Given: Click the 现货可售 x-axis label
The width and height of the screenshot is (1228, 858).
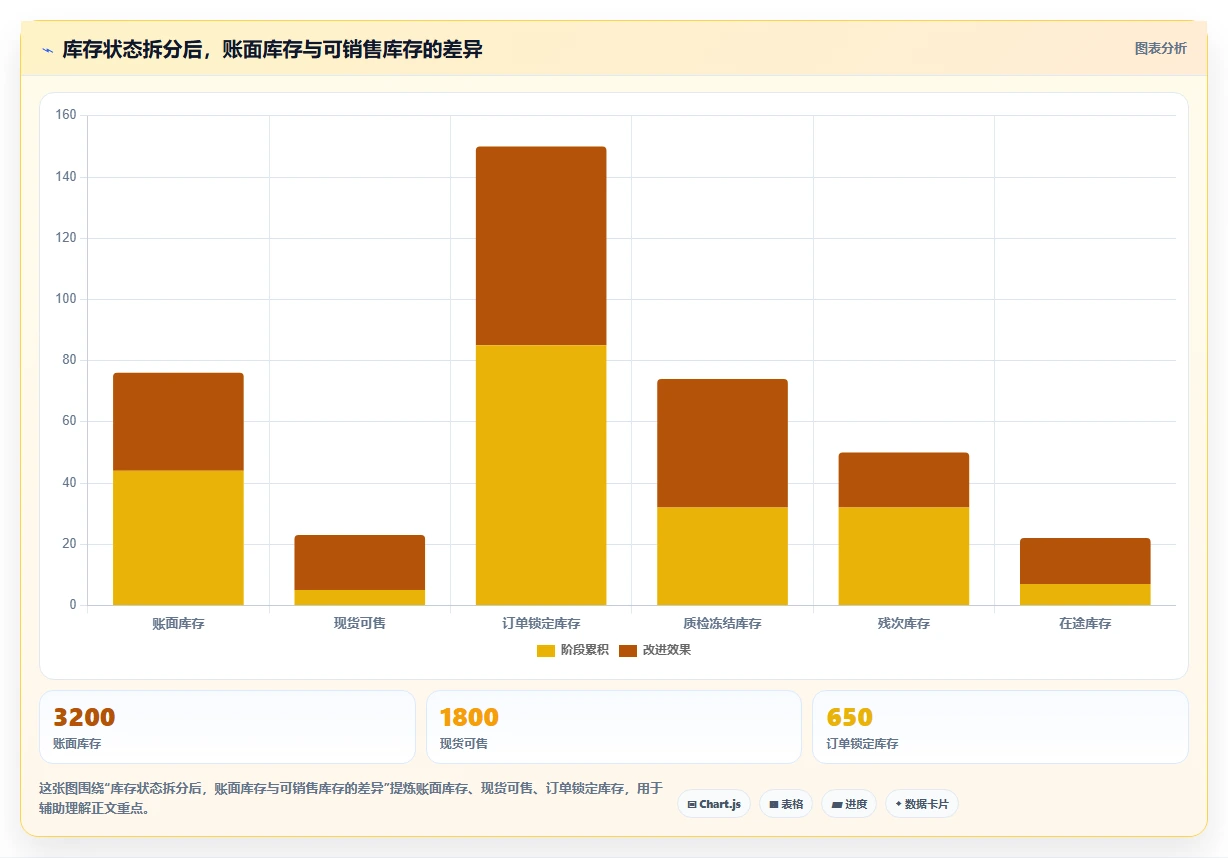Looking at the screenshot, I should pos(360,624).
